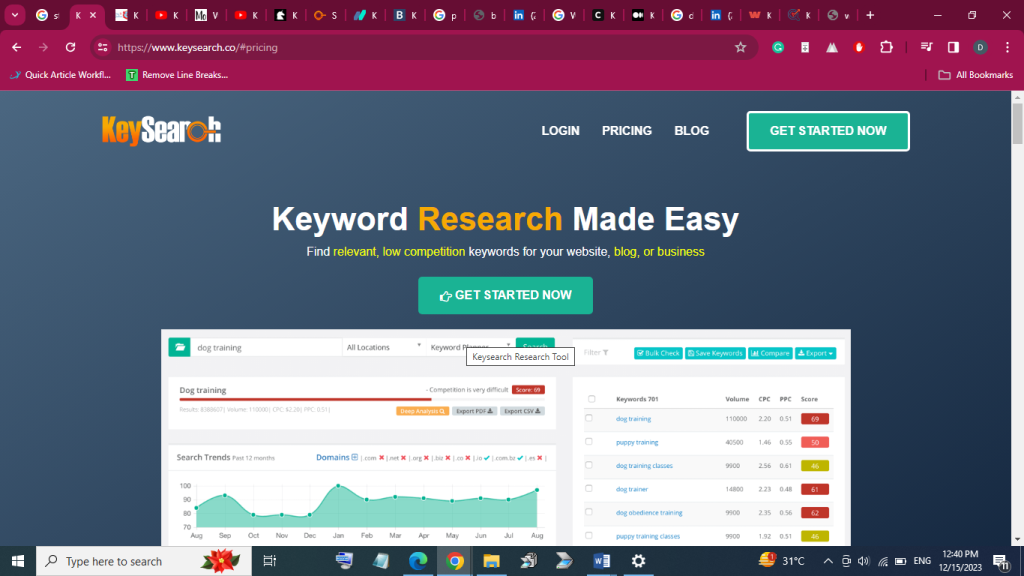The image size is (1024, 576).
Task: Reload the page with the refresh icon
Action: click(70, 47)
